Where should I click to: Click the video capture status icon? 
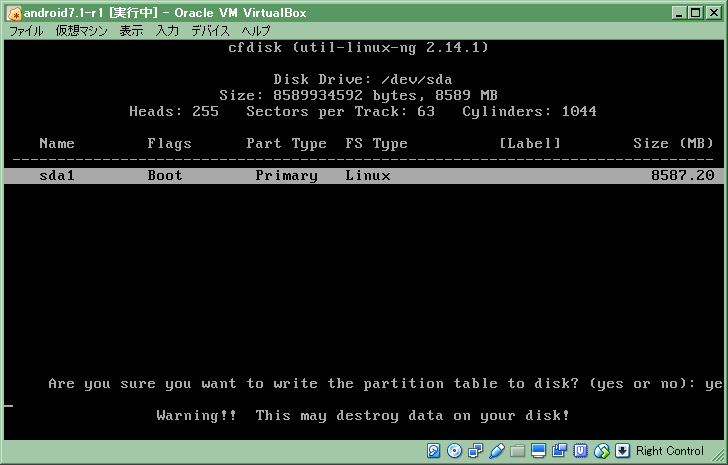559,451
